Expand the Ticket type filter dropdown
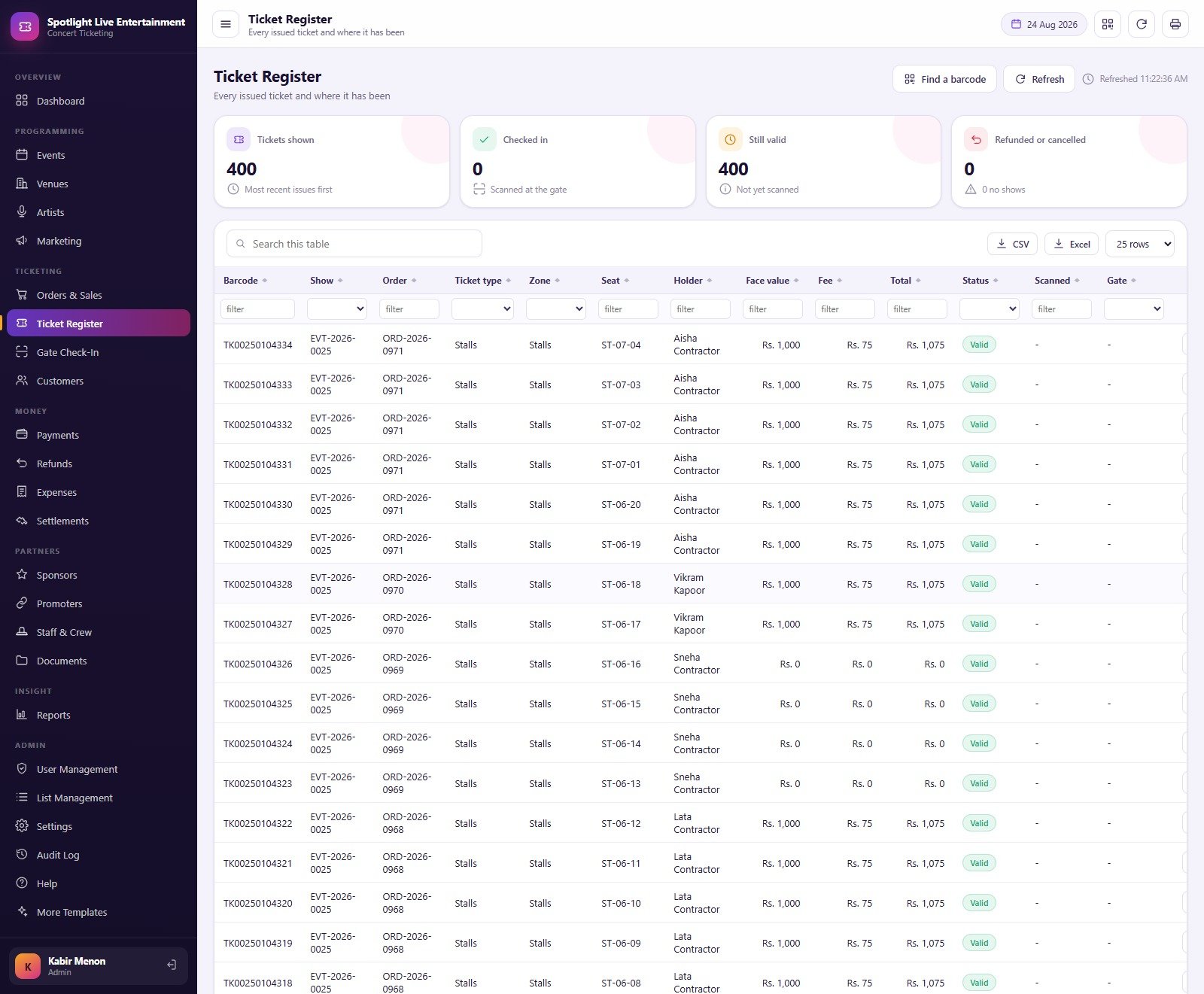Image resolution: width=1204 pixels, height=994 pixels. click(x=482, y=309)
